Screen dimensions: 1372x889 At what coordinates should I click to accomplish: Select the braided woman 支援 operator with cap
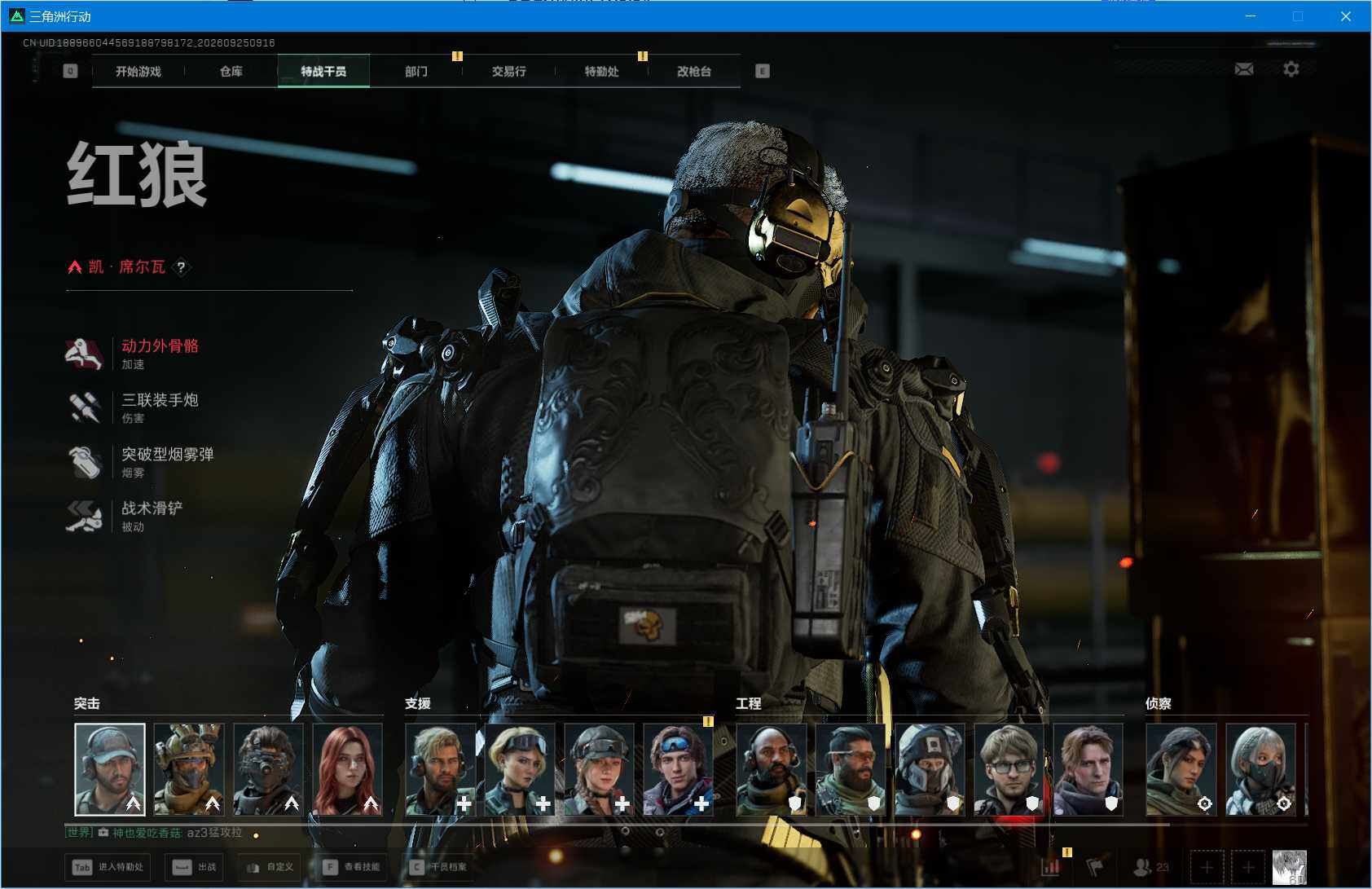(599, 769)
